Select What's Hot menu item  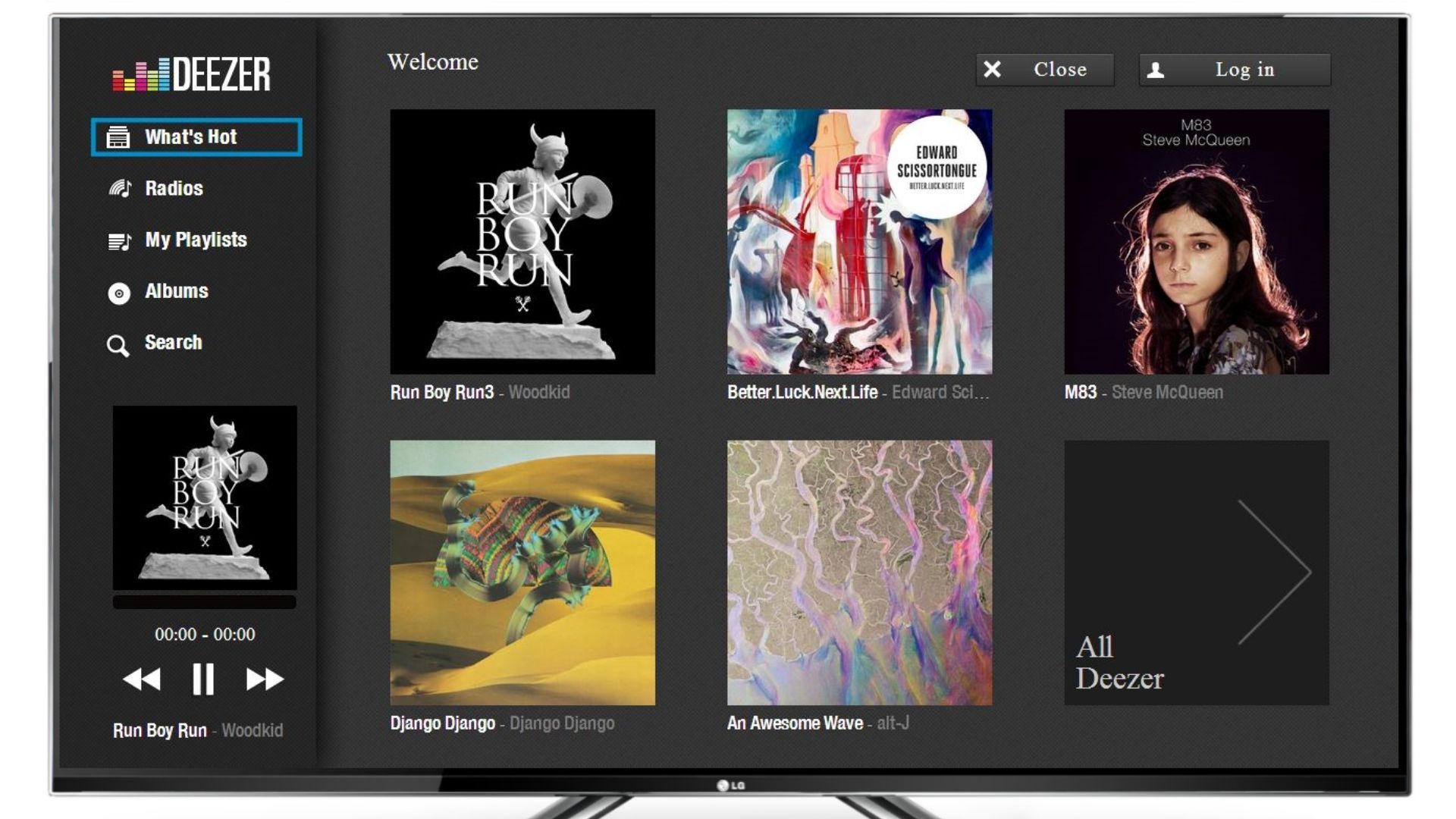click(197, 136)
